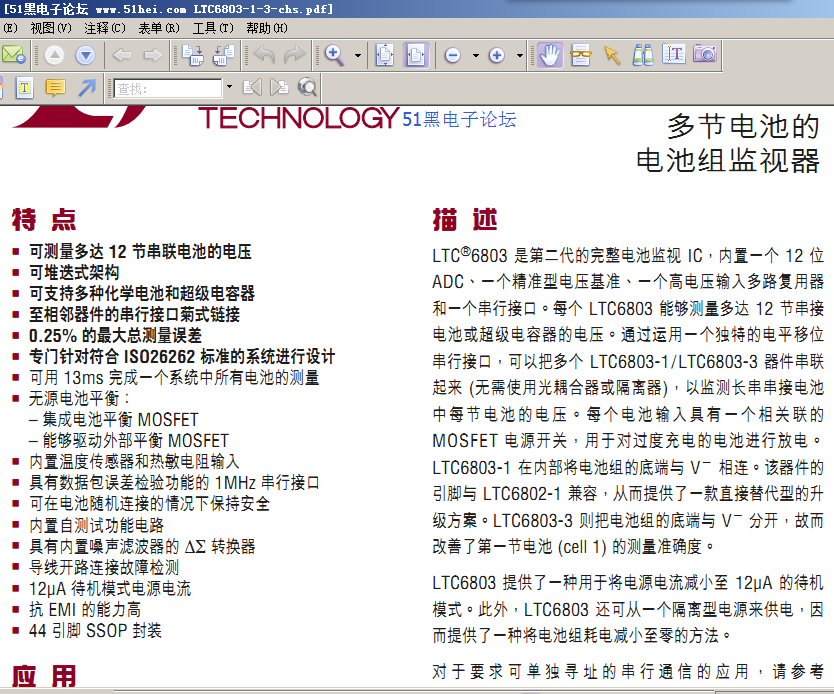Open the 表单(R) menu
The height and width of the screenshot is (694, 834).
point(159,28)
